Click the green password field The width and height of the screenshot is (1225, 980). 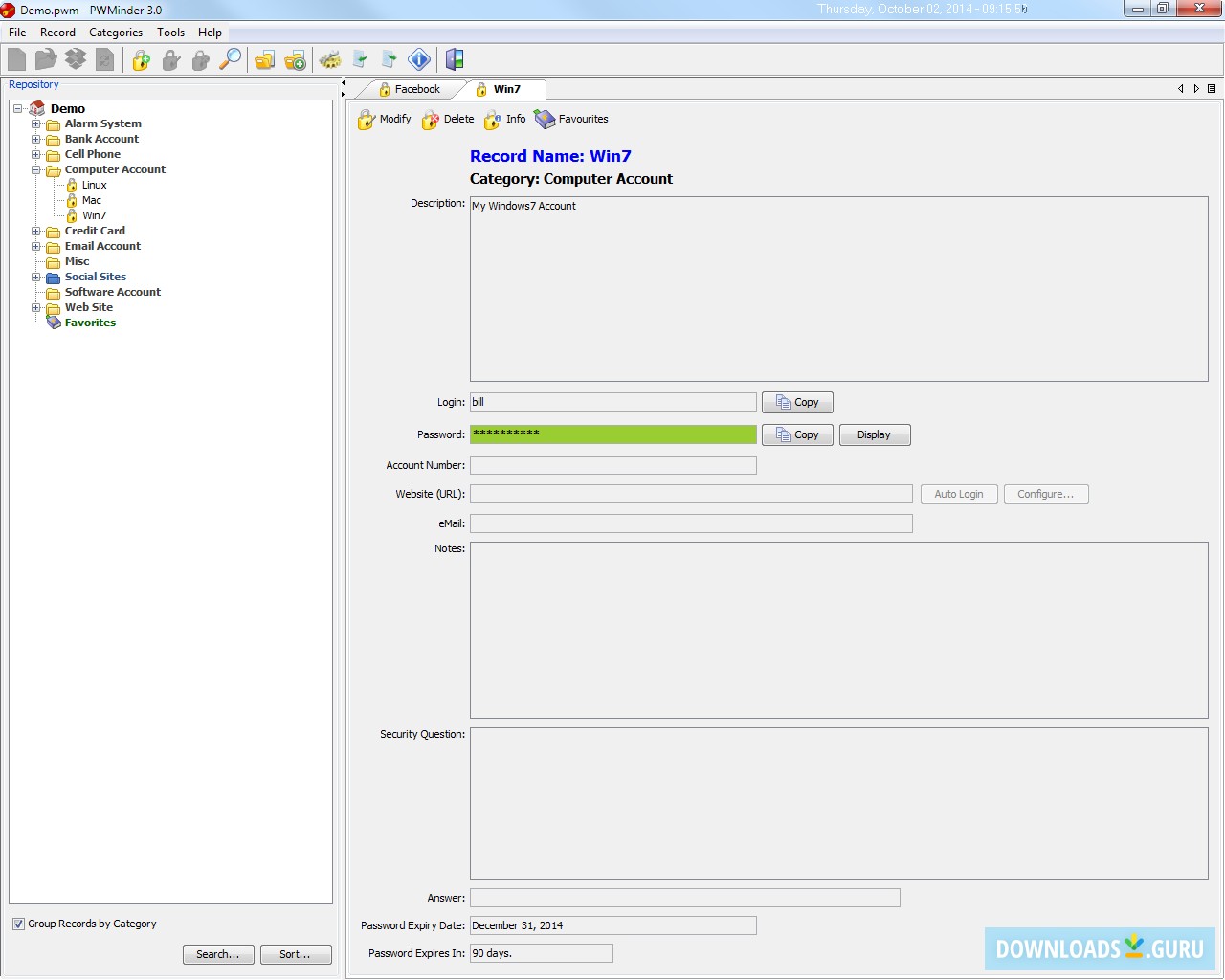point(612,434)
